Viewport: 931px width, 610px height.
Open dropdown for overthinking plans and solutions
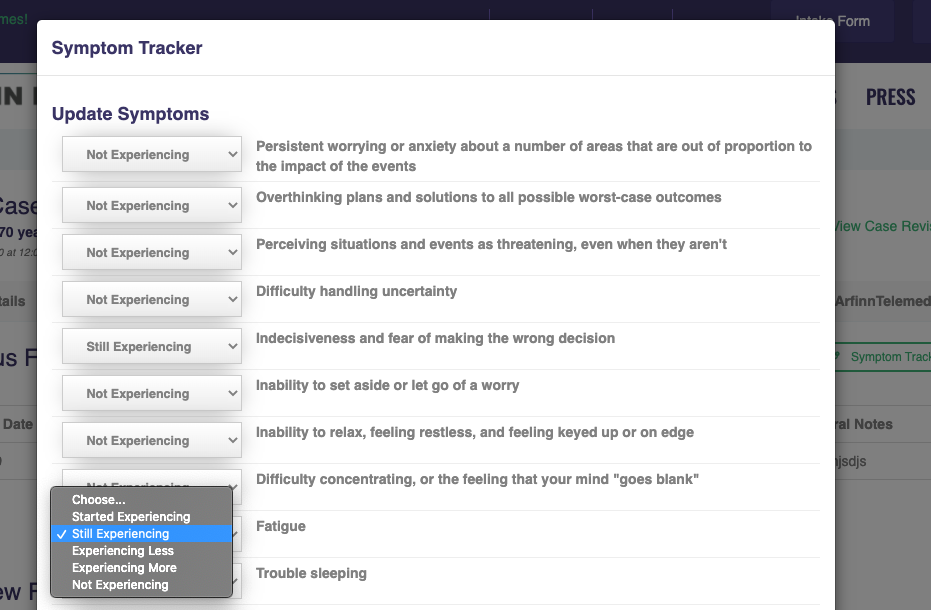(x=151, y=206)
